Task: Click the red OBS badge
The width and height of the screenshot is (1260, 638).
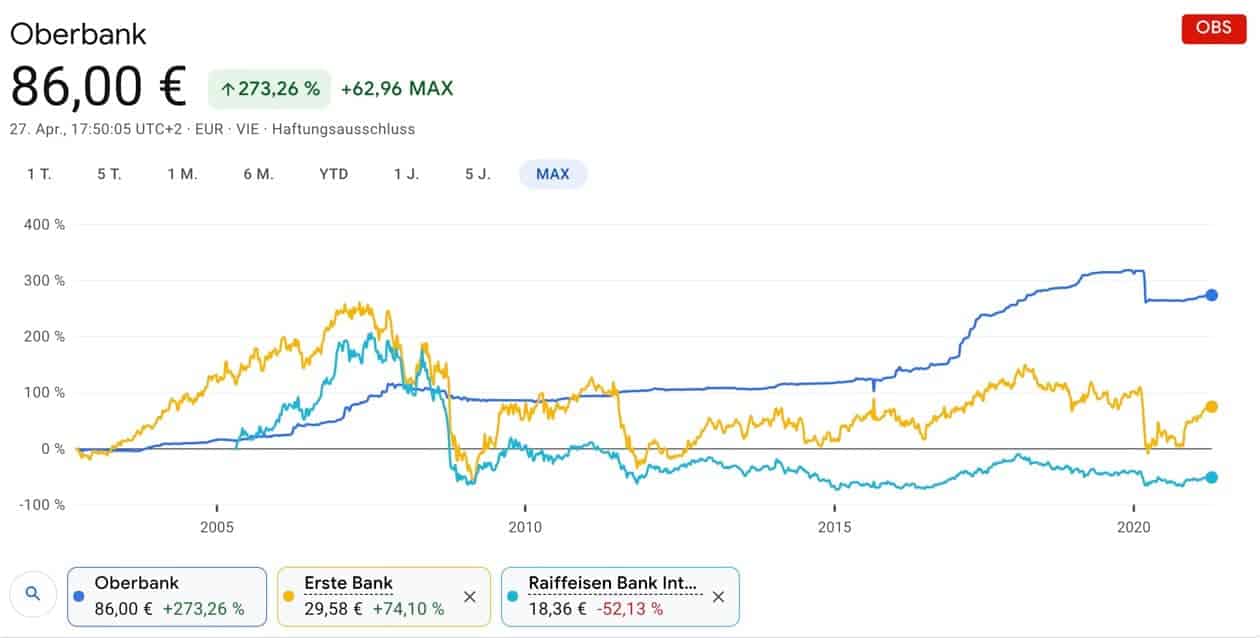Action: [1213, 28]
